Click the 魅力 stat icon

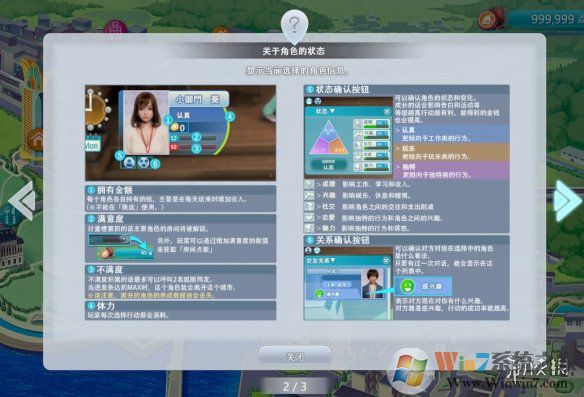(x=310, y=228)
